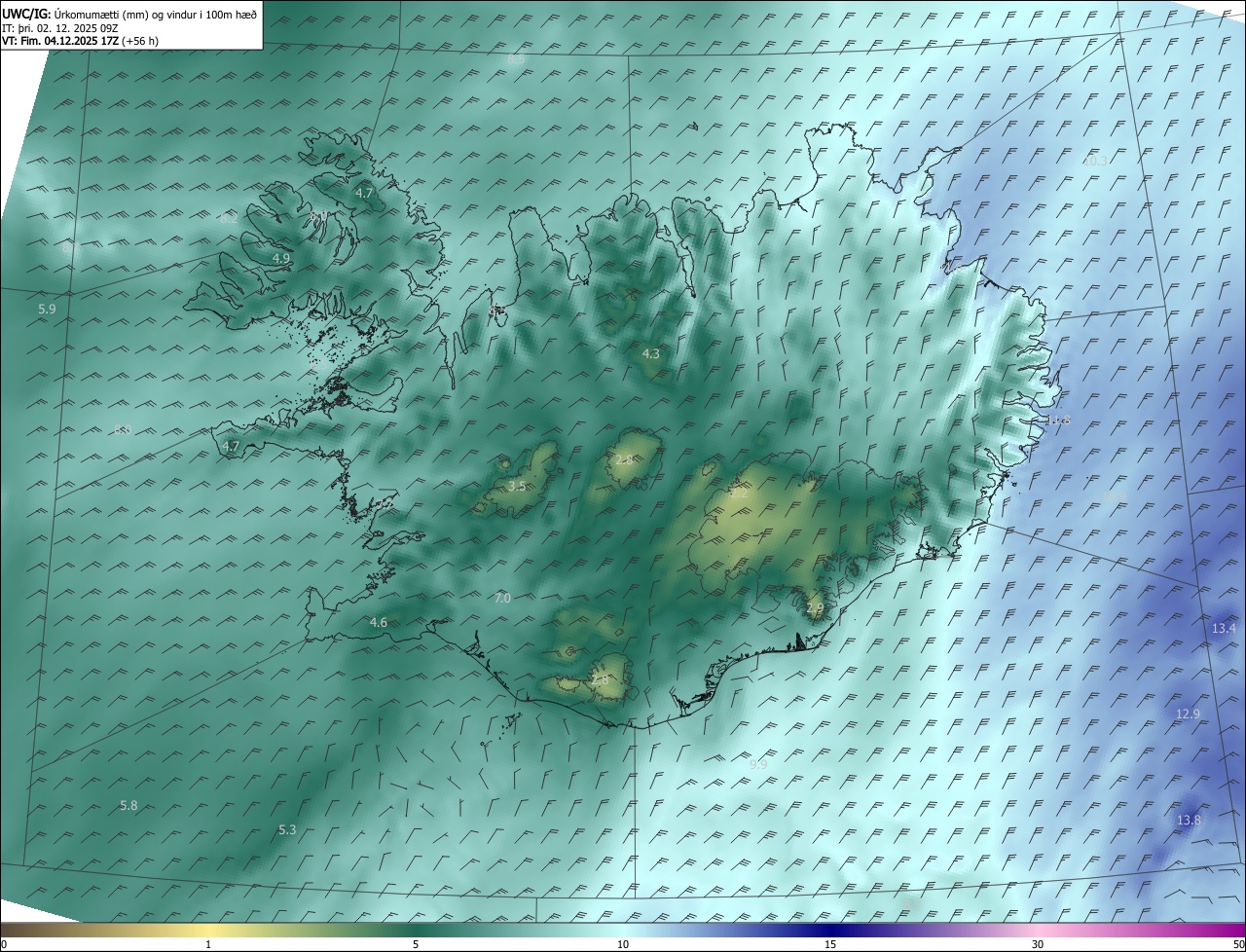Image resolution: width=1246 pixels, height=952 pixels.
Task: Select the 'IT: þri. 02. 12. 2025 09Z' line
Action: (x=60, y=27)
